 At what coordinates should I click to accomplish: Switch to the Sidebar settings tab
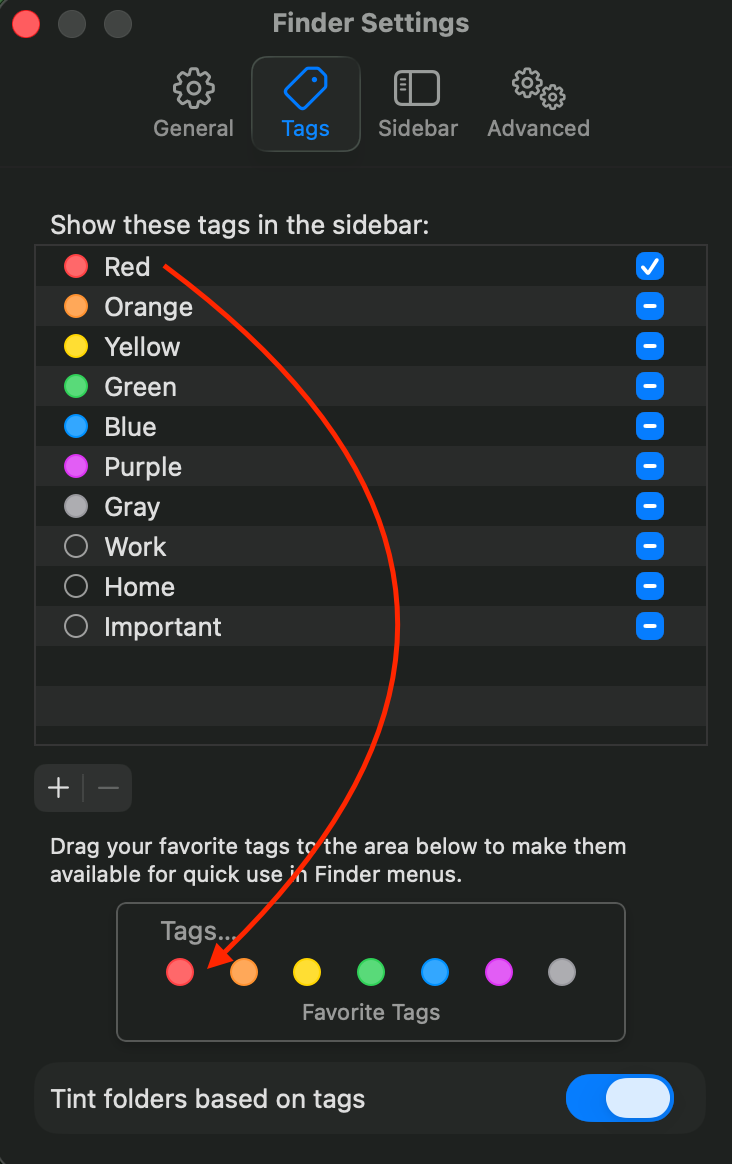417,104
